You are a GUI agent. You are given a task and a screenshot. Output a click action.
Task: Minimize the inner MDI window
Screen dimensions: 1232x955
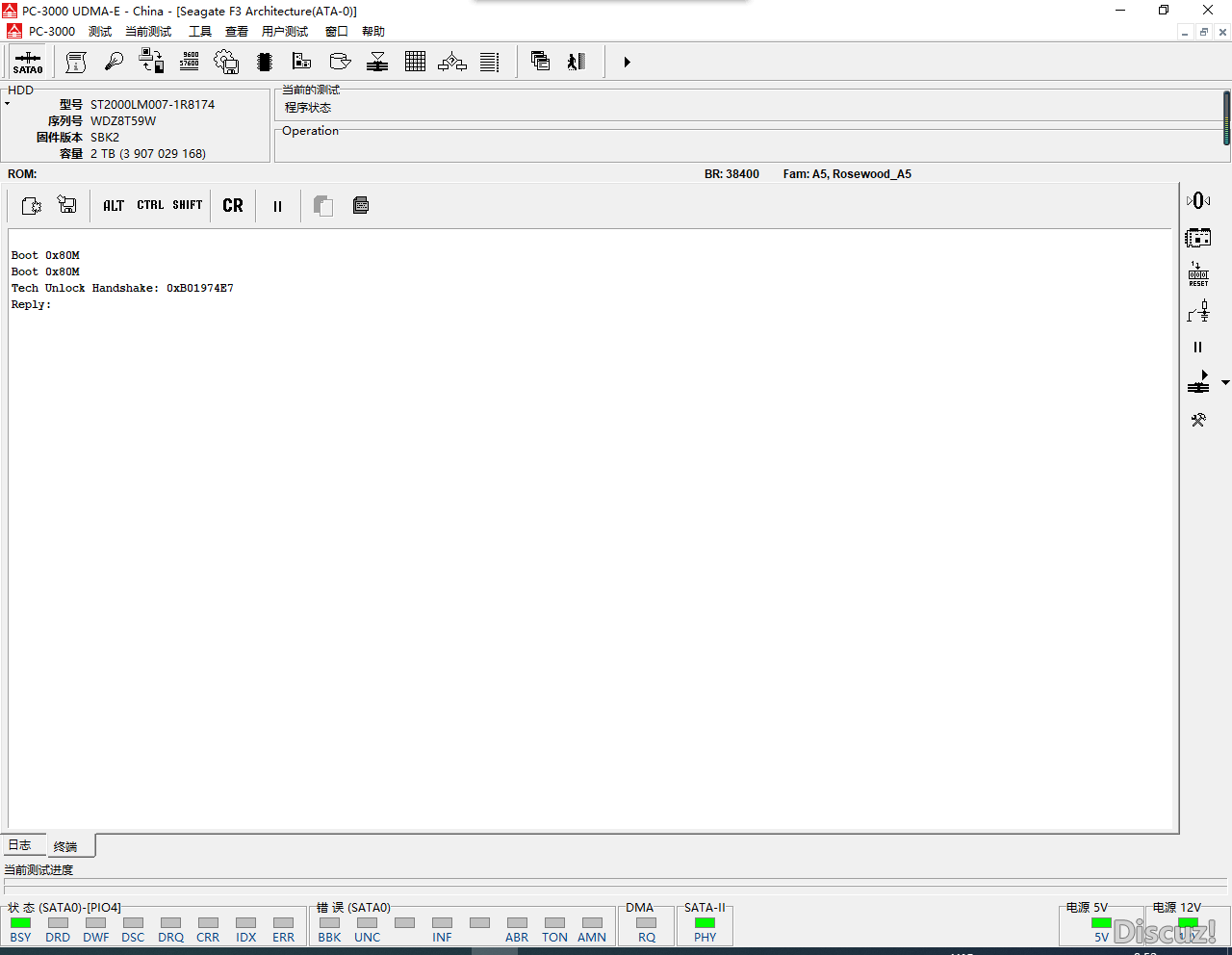[1184, 32]
